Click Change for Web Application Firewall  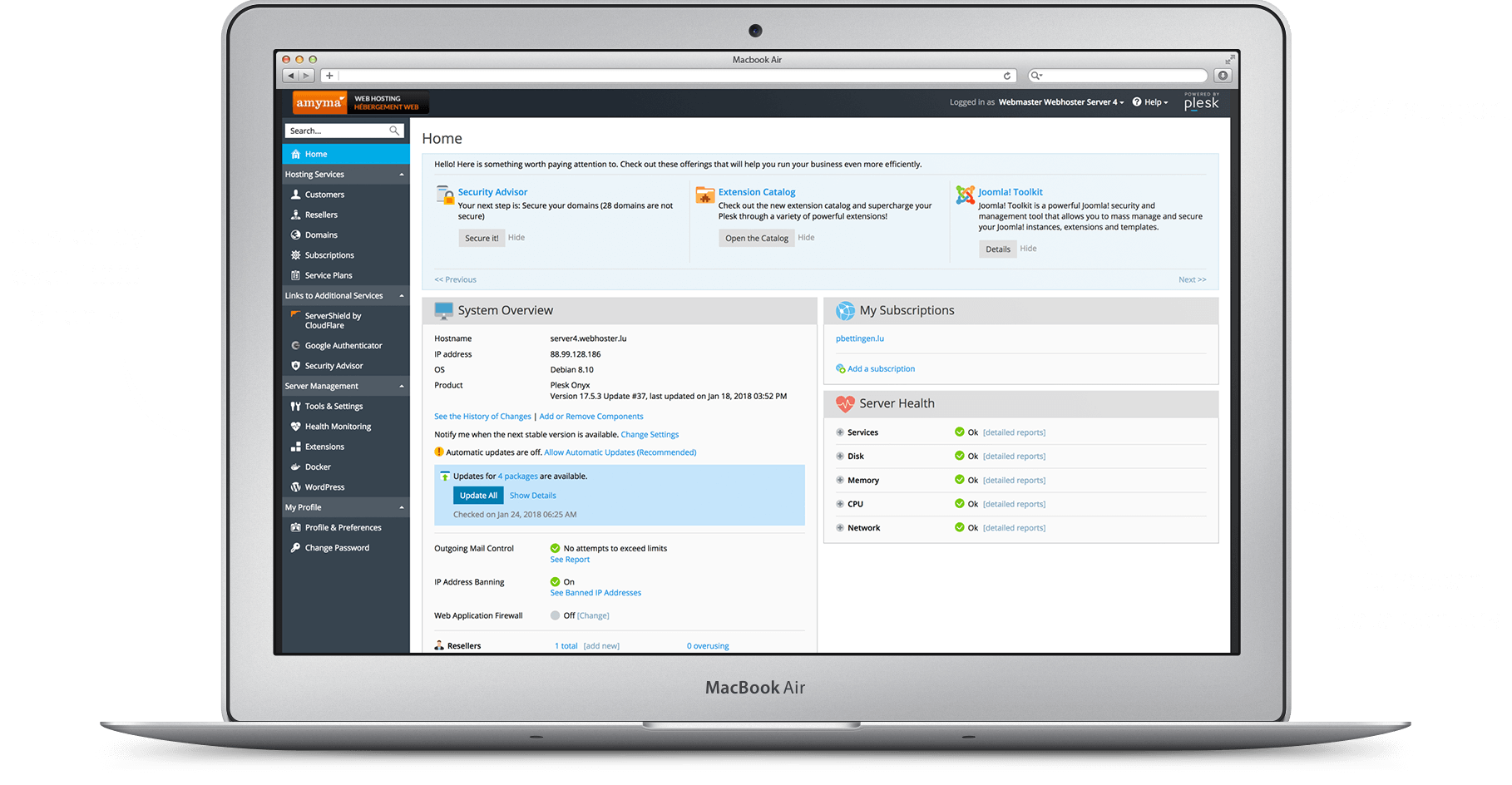click(x=593, y=616)
